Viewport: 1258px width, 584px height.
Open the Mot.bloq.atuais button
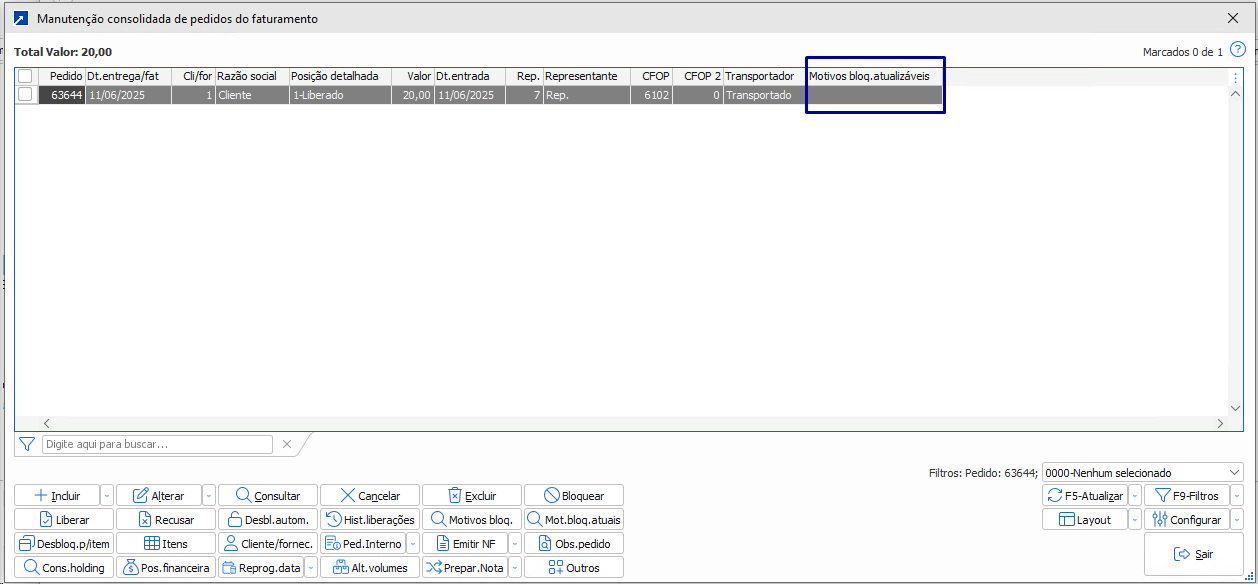(x=574, y=519)
